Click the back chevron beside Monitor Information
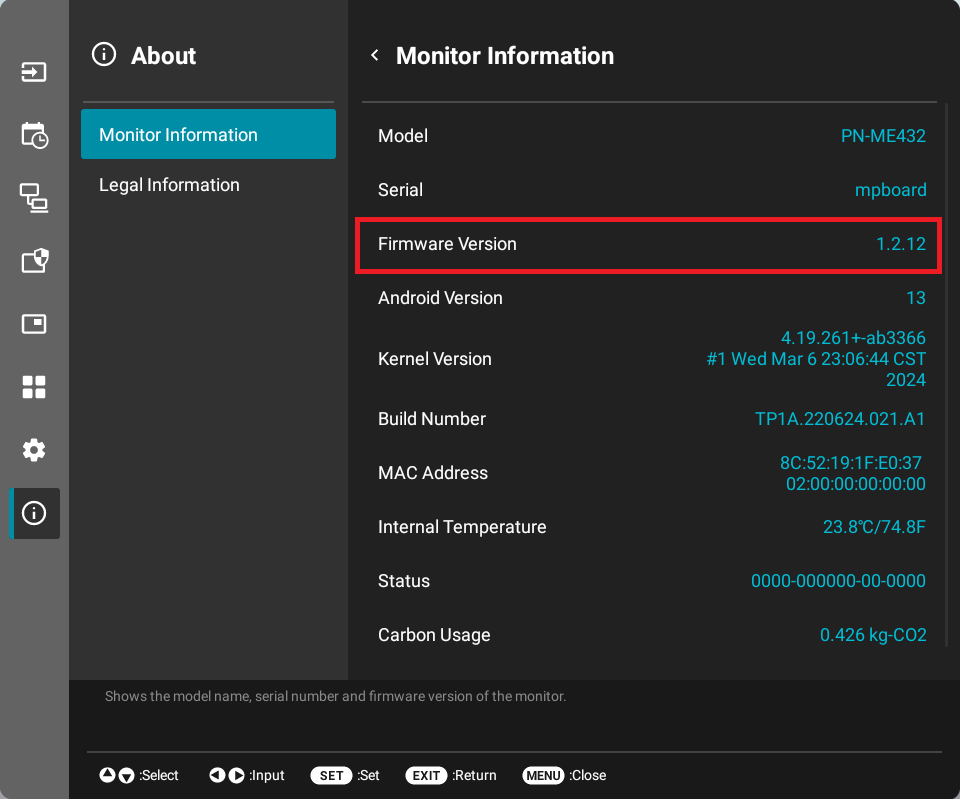This screenshot has height=799, width=960. coord(374,55)
